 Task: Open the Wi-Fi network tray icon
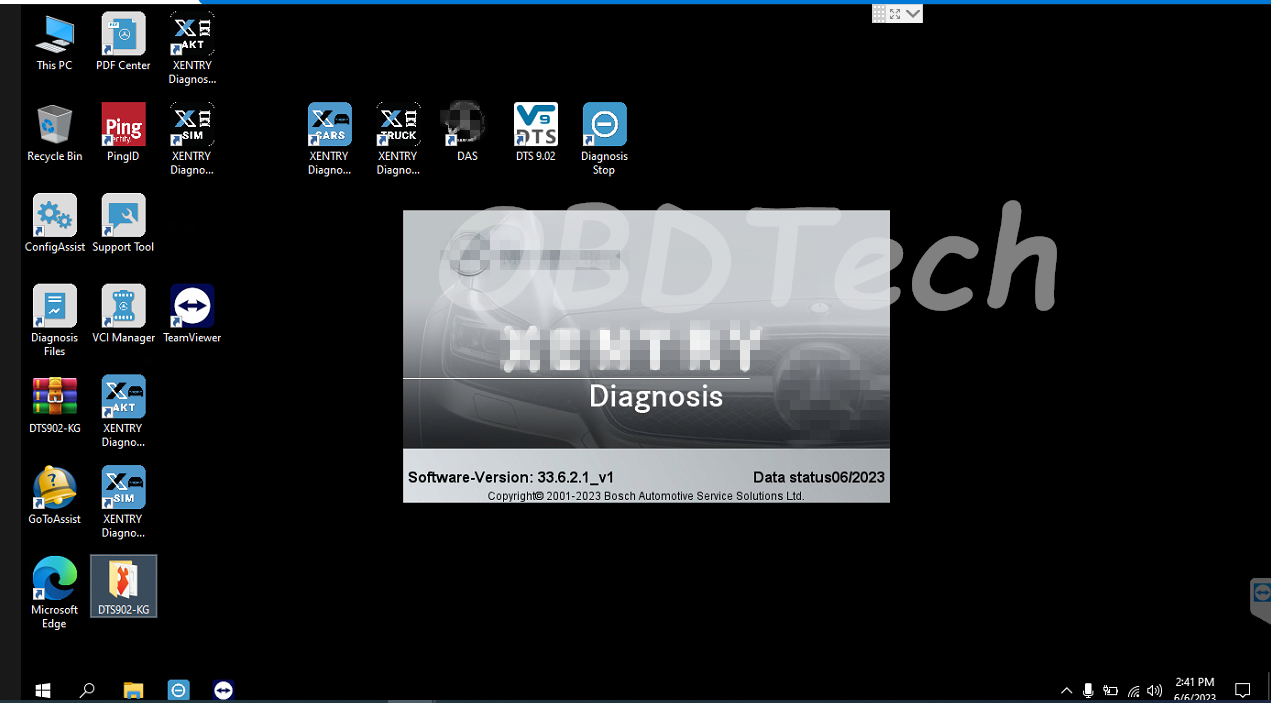(x=1133, y=690)
